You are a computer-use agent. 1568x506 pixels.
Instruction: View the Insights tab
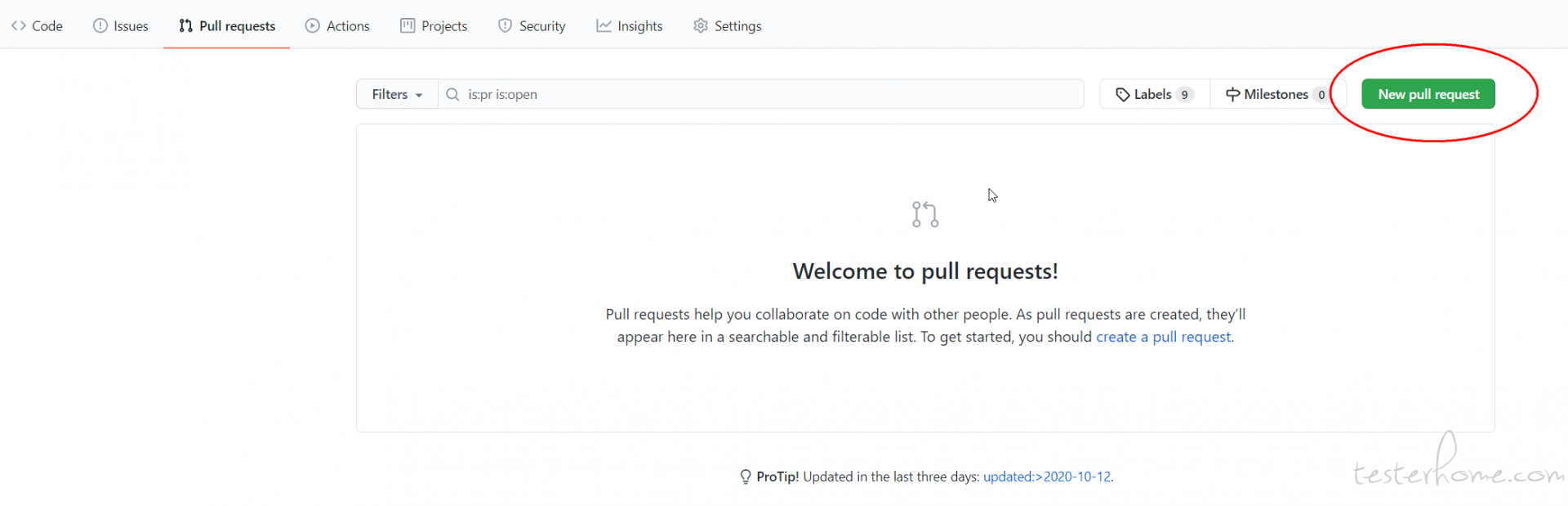(x=629, y=26)
